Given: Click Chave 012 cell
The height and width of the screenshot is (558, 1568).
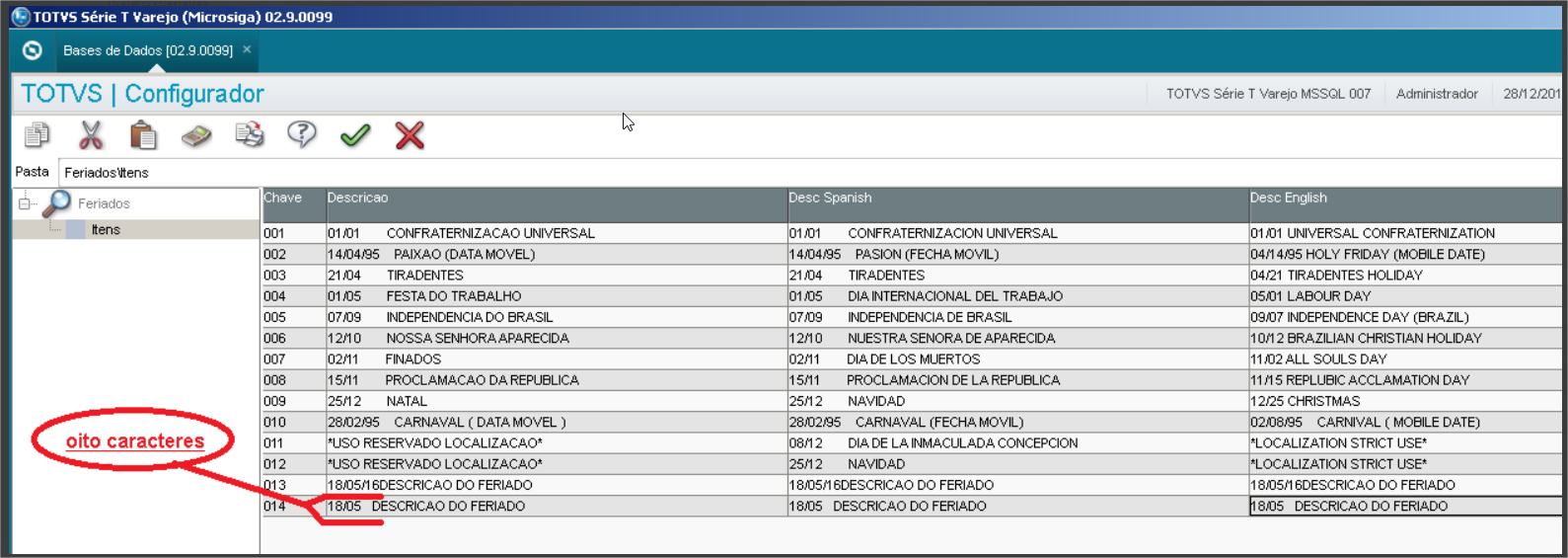Looking at the screenshot, I should (x=293, y=464).
